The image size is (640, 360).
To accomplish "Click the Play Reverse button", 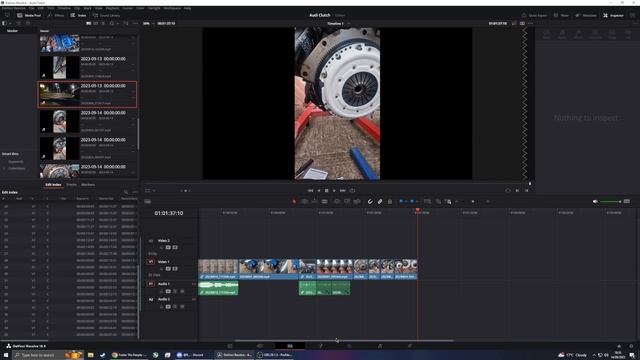I will 319,191.
